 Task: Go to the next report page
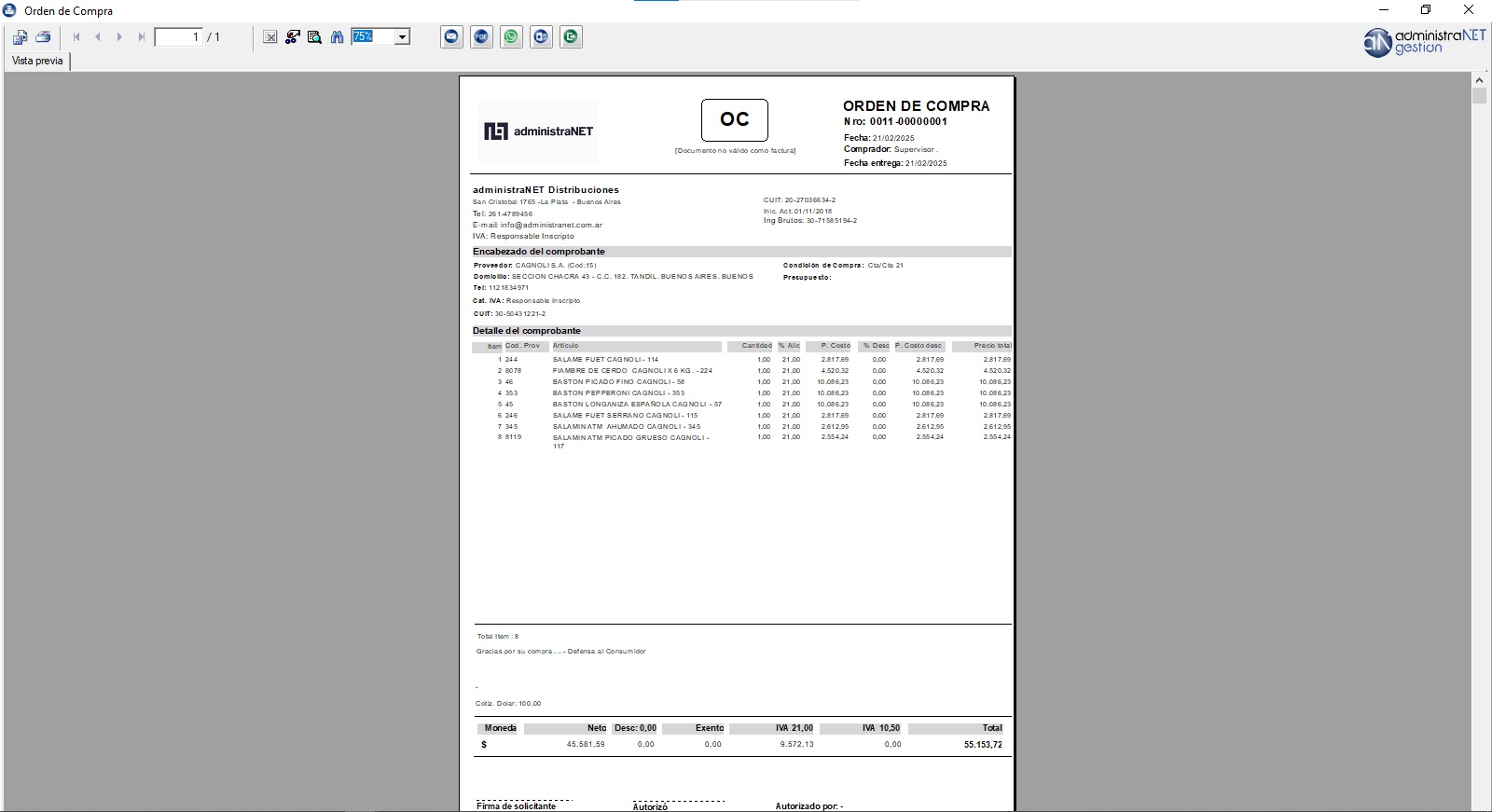coord(119,37)
